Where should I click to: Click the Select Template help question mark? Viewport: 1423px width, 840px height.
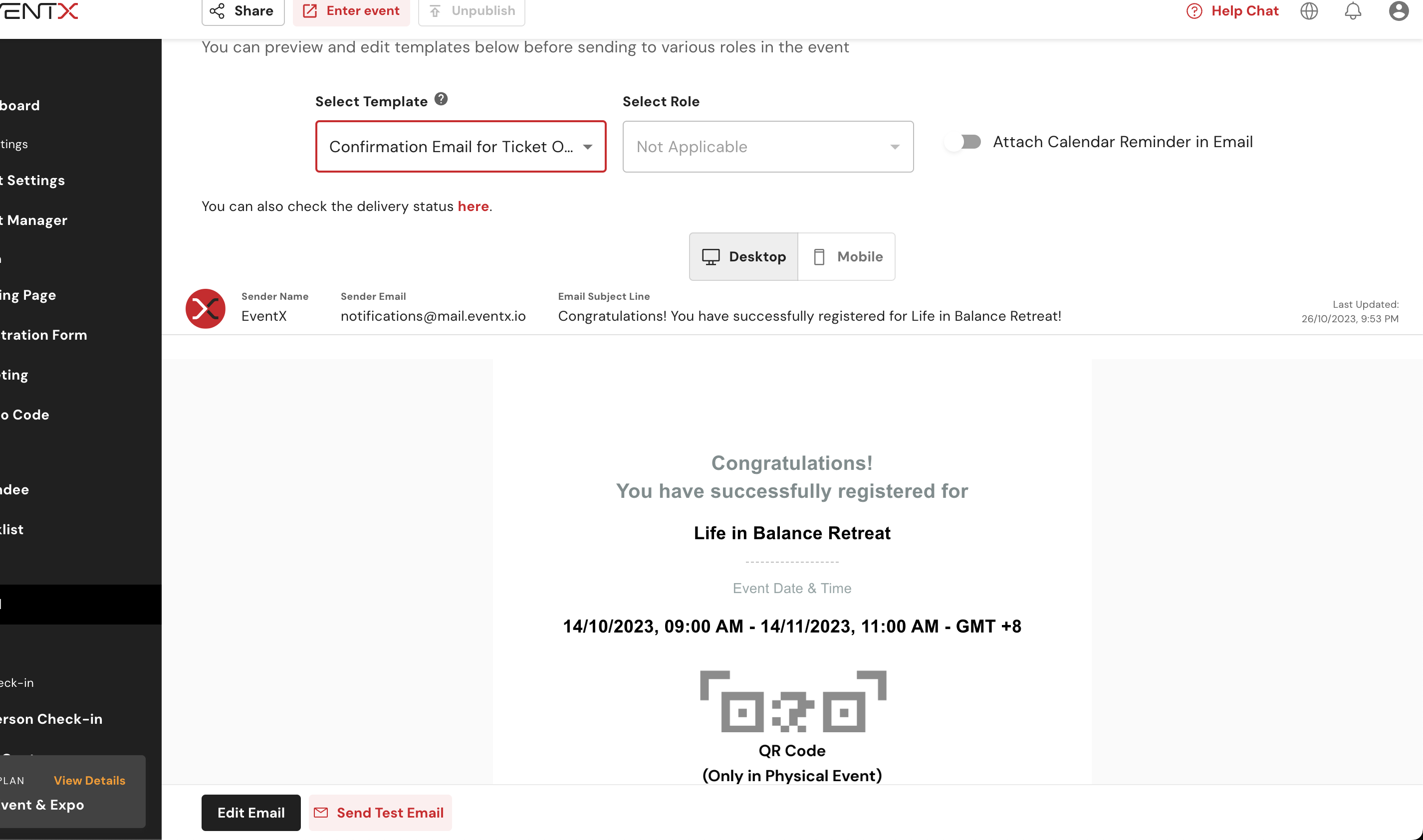tap(441, 99)
